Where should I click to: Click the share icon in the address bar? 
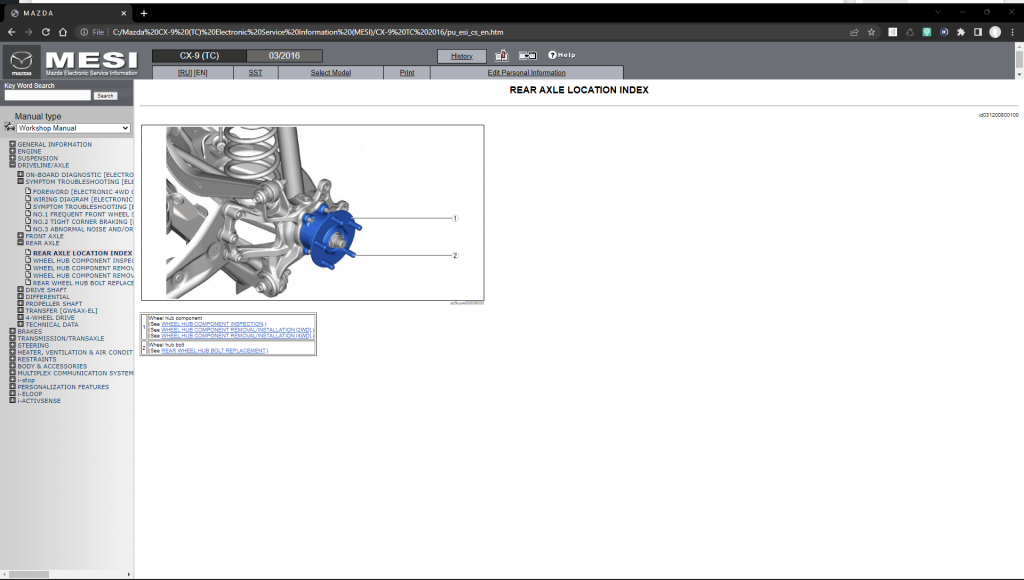tap(854, 32)
